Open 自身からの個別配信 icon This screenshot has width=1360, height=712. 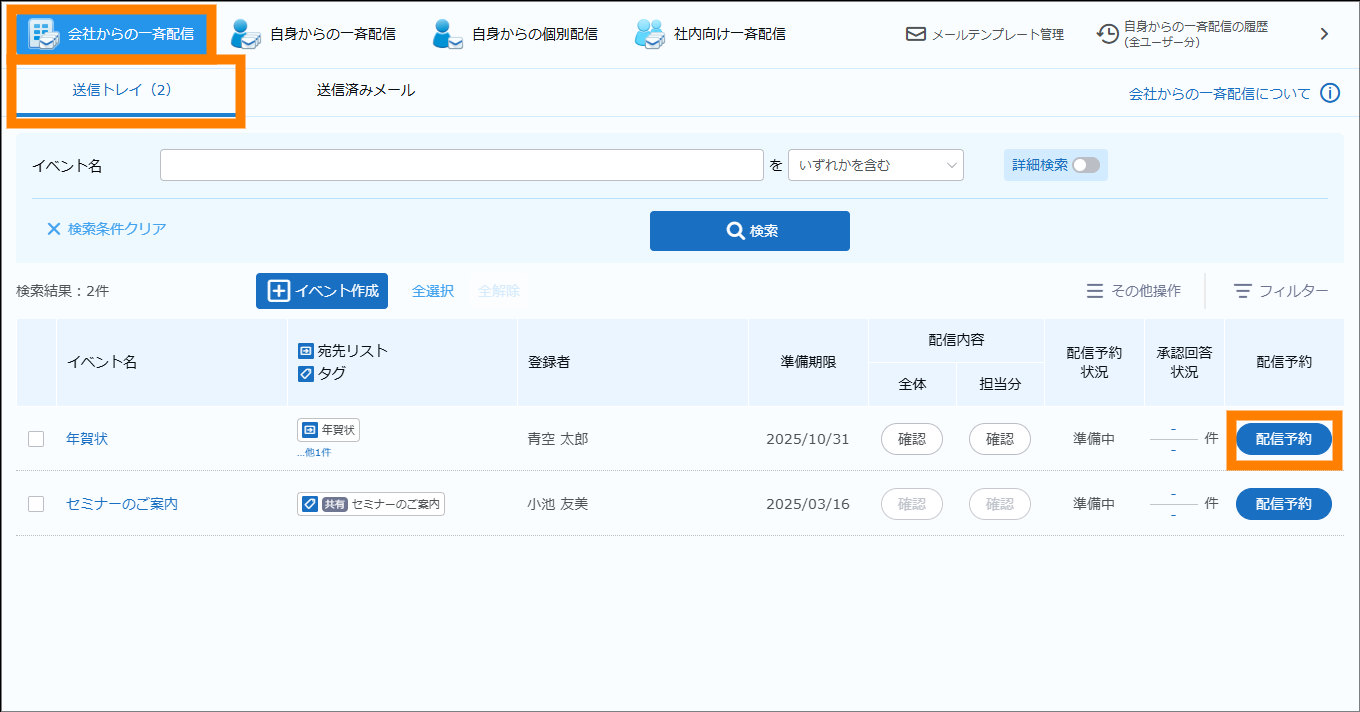448,34
